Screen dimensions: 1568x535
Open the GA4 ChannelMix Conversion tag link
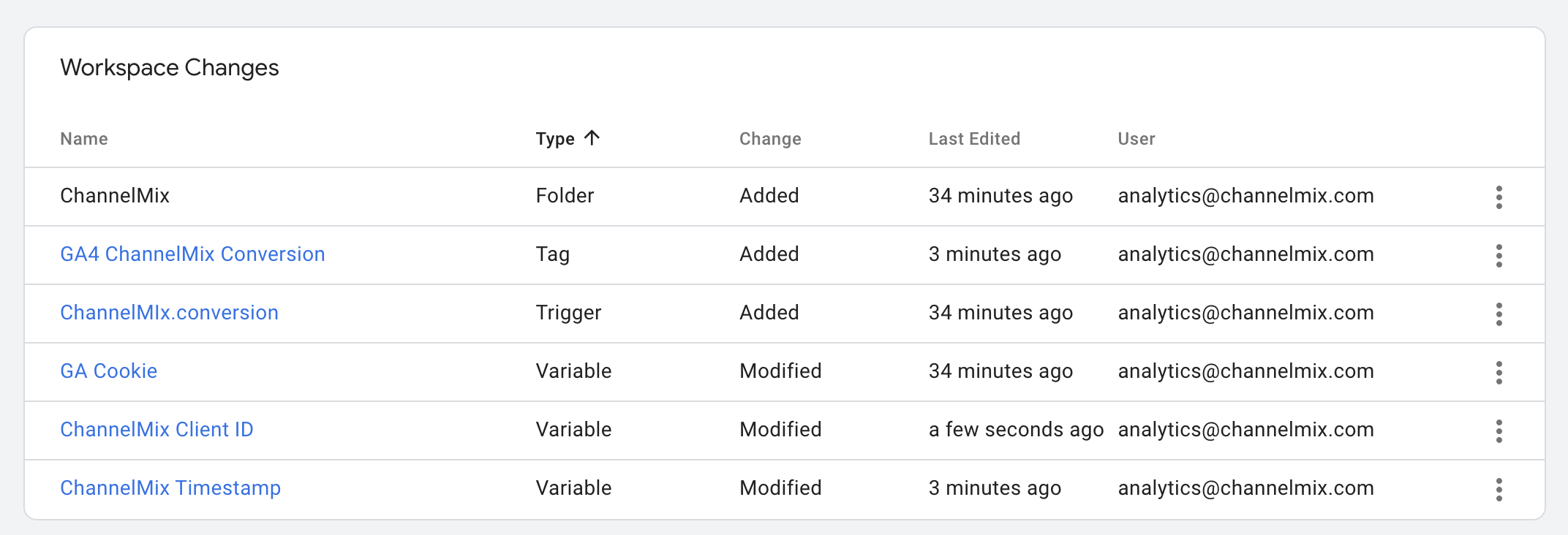tap(192, 254)
